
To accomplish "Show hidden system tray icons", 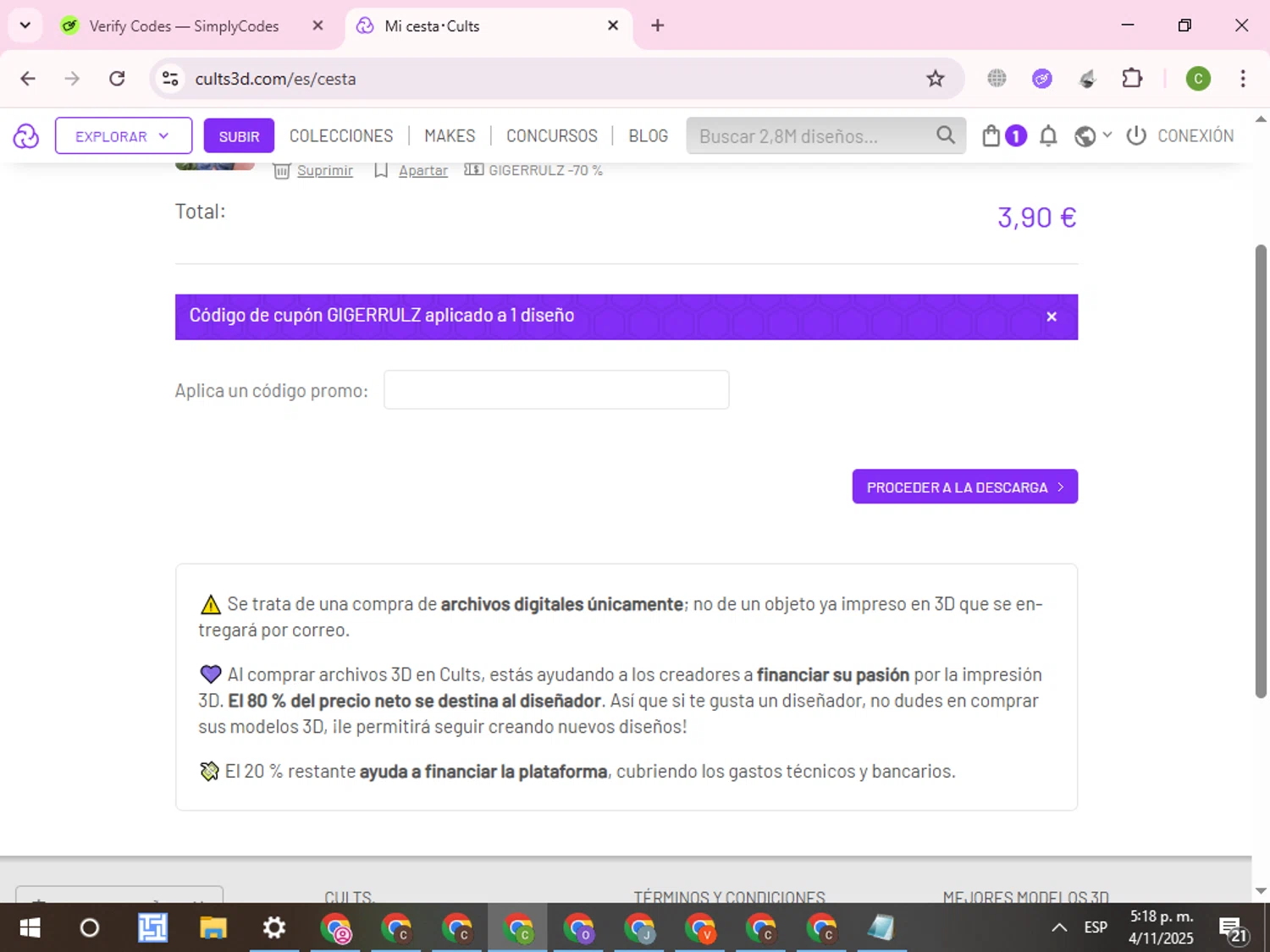I will pyautogui.click(x=1058, y=928).
